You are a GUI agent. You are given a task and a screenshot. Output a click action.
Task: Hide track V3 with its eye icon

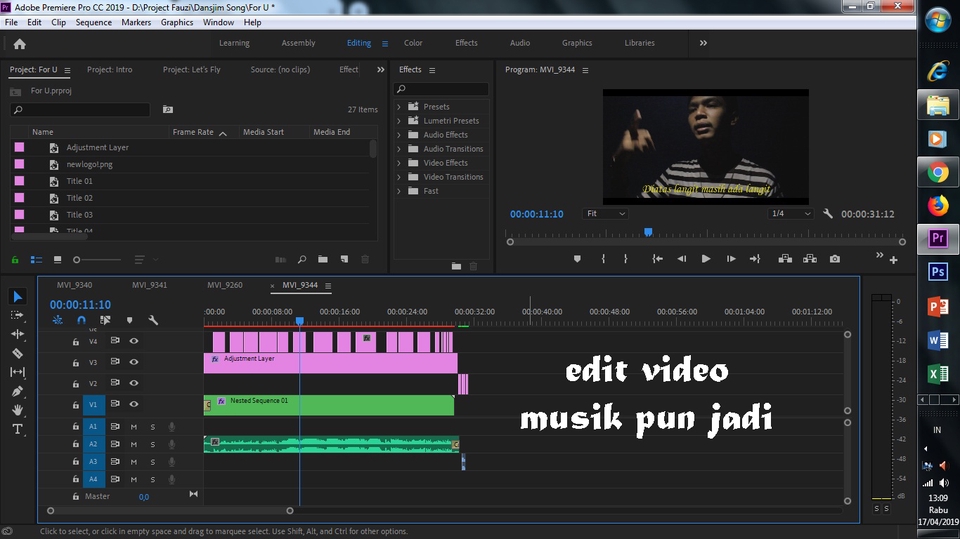[x=134, y=362]
